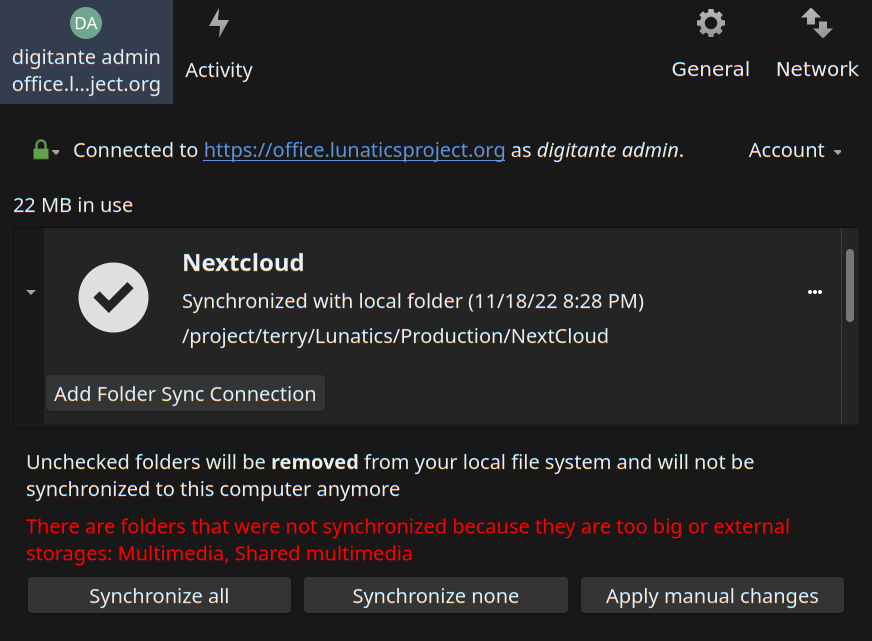Image resolution: width=872 pixels, height=641 pixels.
Task: Expand the Nextcloud folder tree arrow
Action: [x=31, y=292]
